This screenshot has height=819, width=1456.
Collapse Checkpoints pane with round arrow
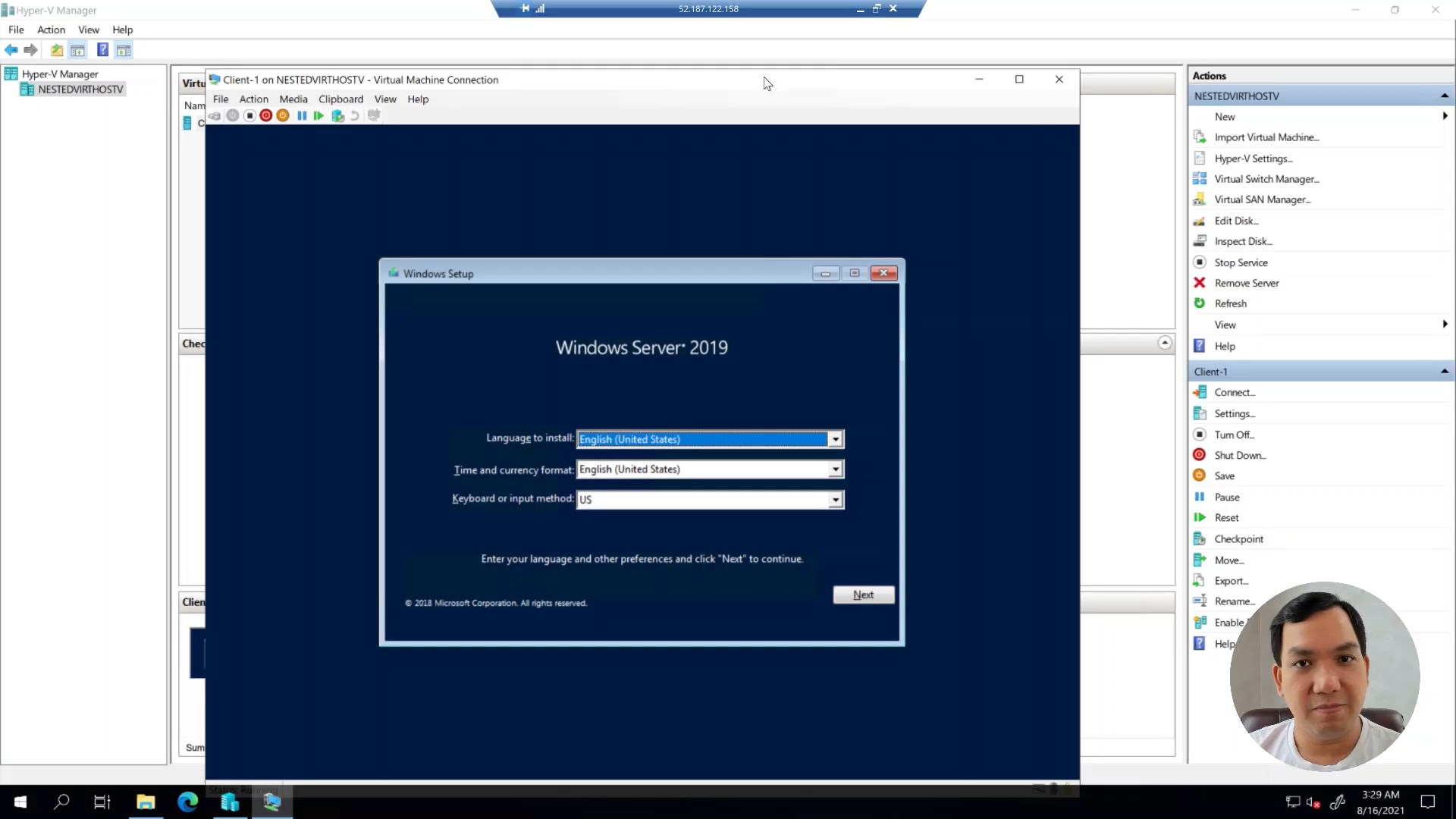(x=1165, y=343)
